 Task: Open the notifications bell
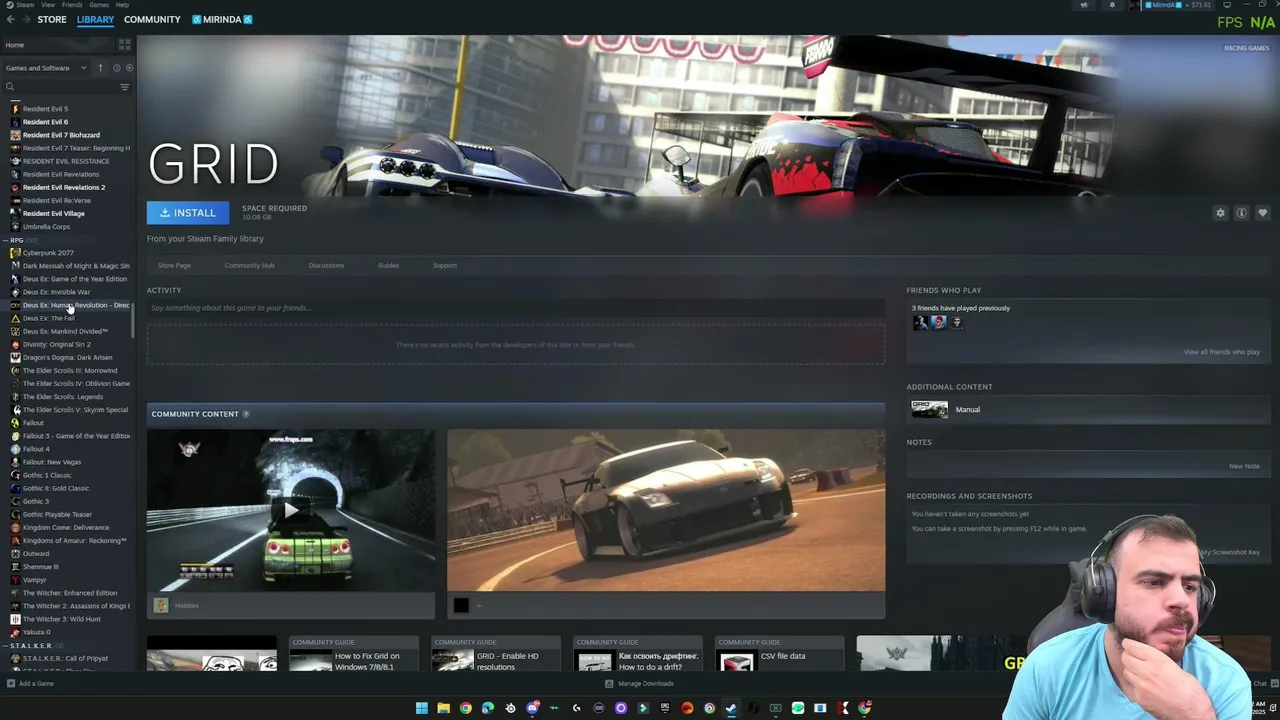pyautogui.click(x=1112, y=5)
